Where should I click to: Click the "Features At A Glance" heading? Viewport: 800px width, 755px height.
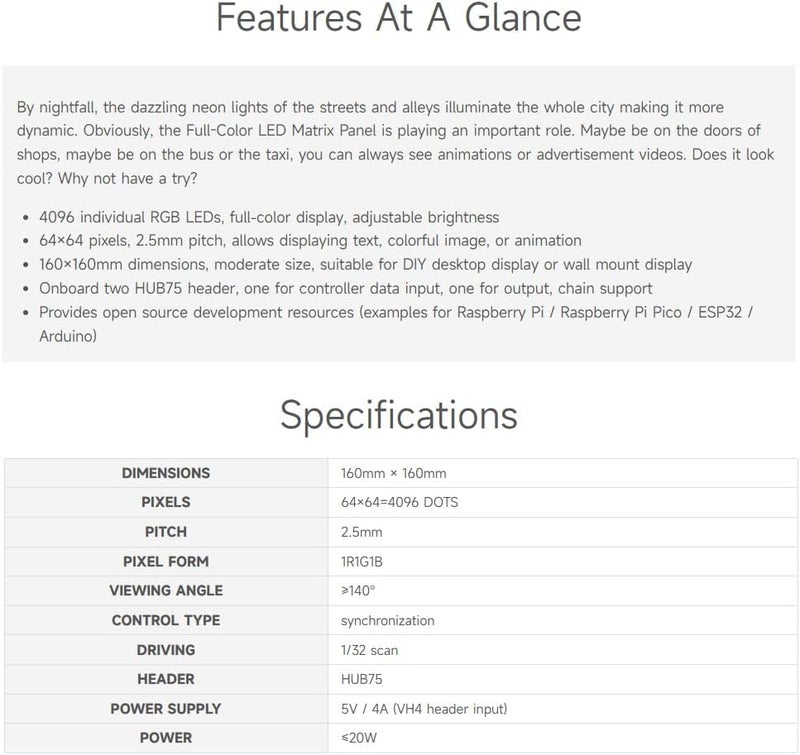[398, 19]
